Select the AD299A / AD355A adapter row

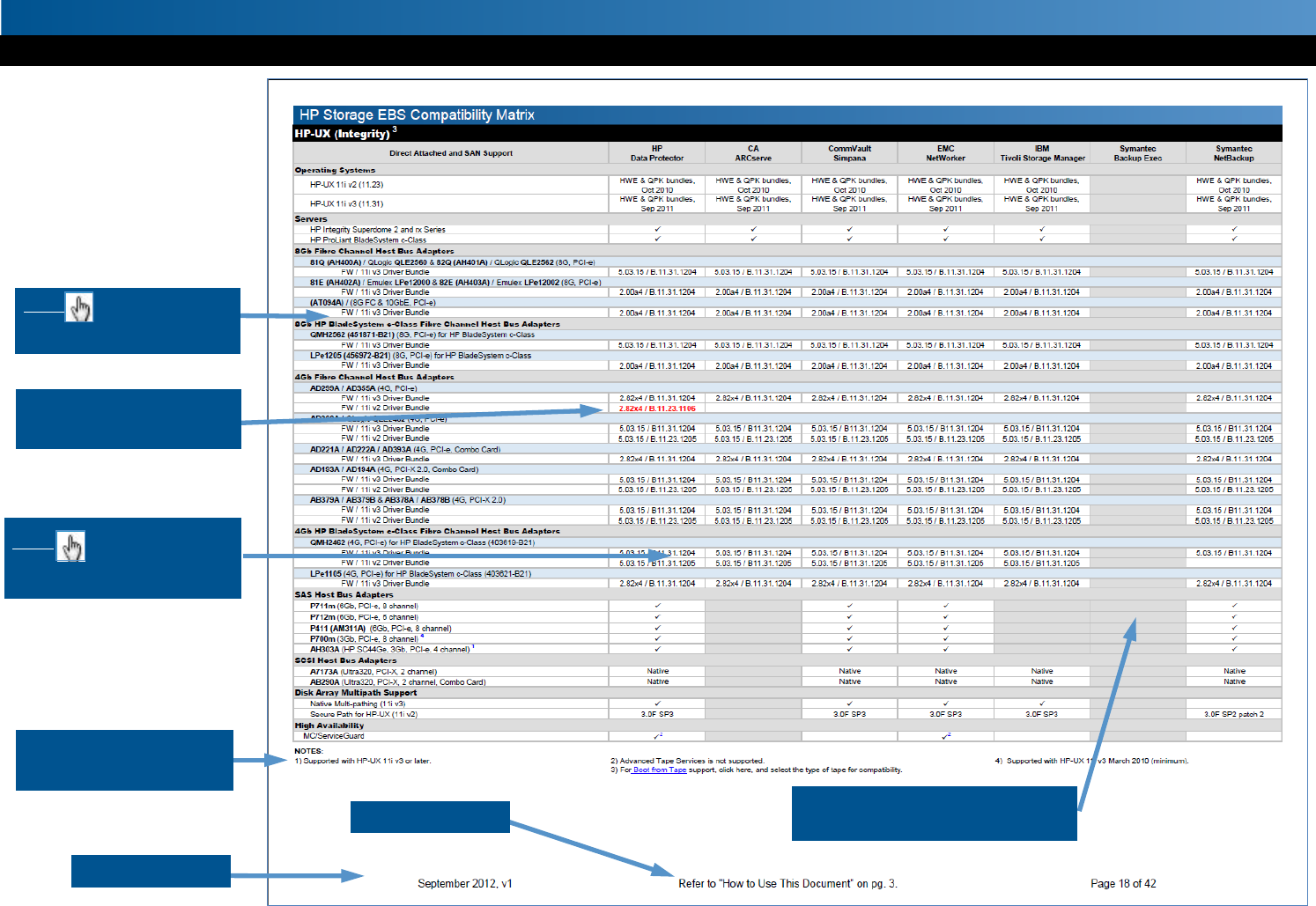pyautogui.click(x=363, y=388)
